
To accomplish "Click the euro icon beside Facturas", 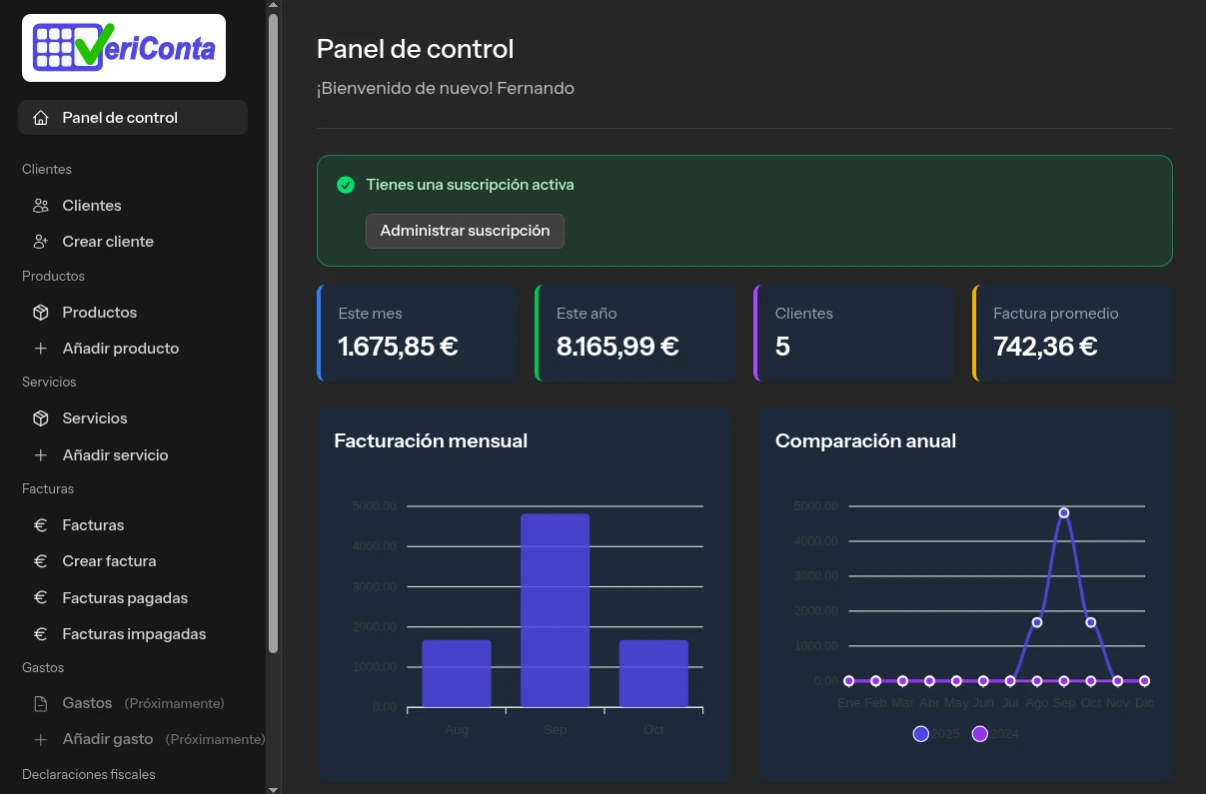I will coord(40,524).
